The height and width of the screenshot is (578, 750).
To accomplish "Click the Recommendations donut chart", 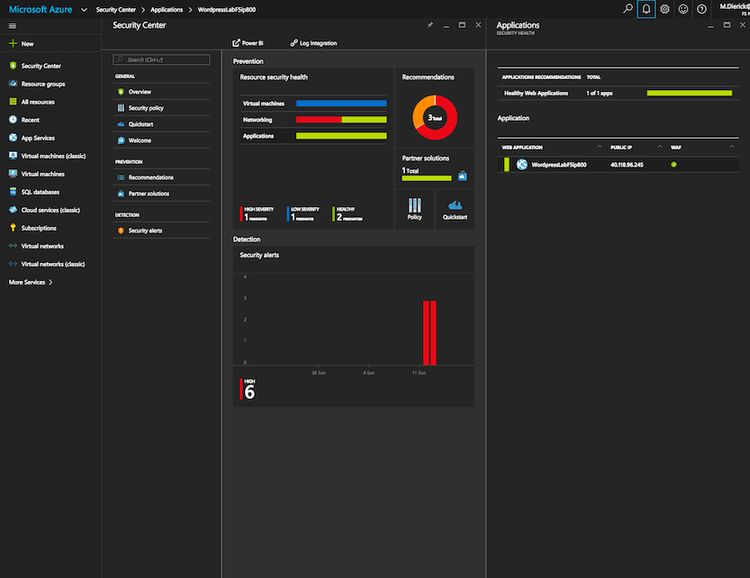I will click(x=435, y=117).
